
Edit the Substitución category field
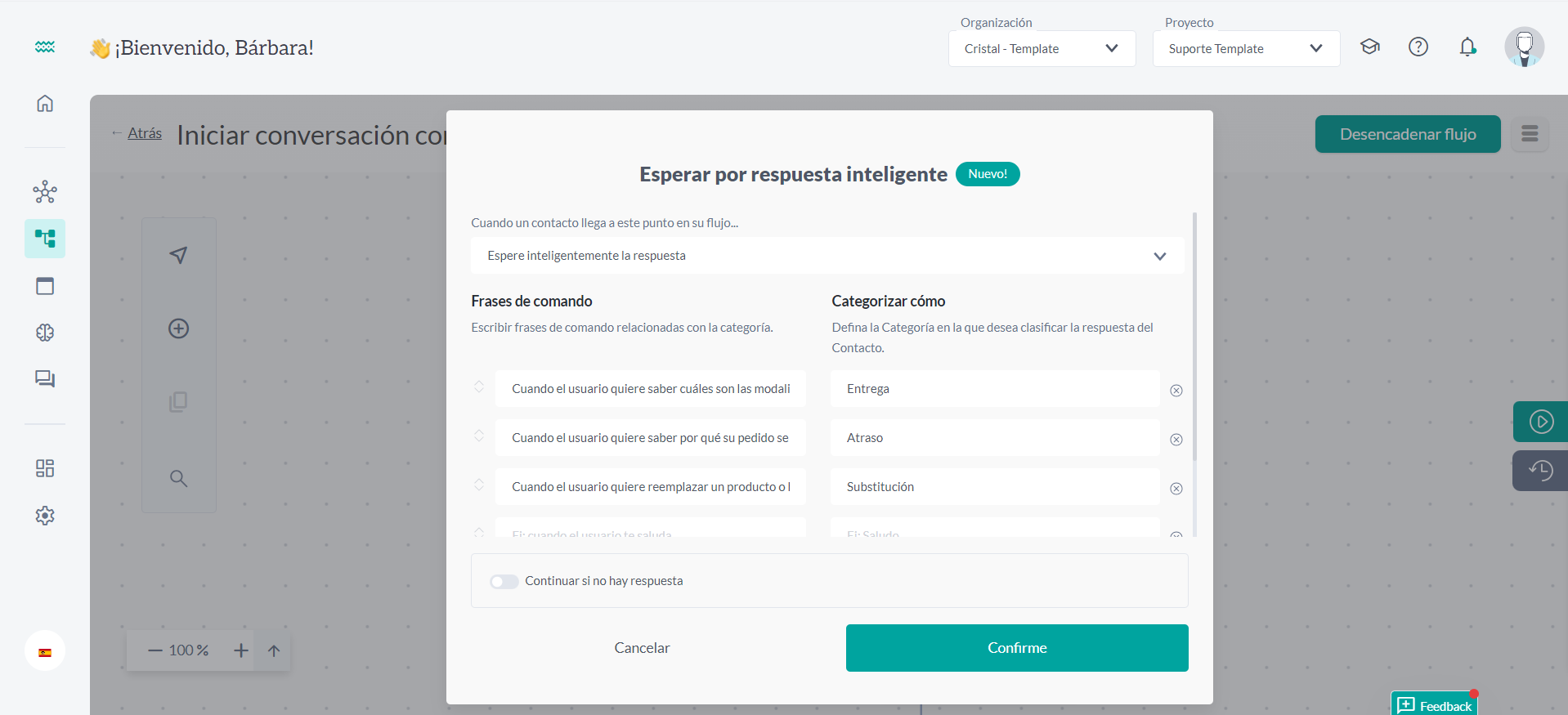click(995, 487)
